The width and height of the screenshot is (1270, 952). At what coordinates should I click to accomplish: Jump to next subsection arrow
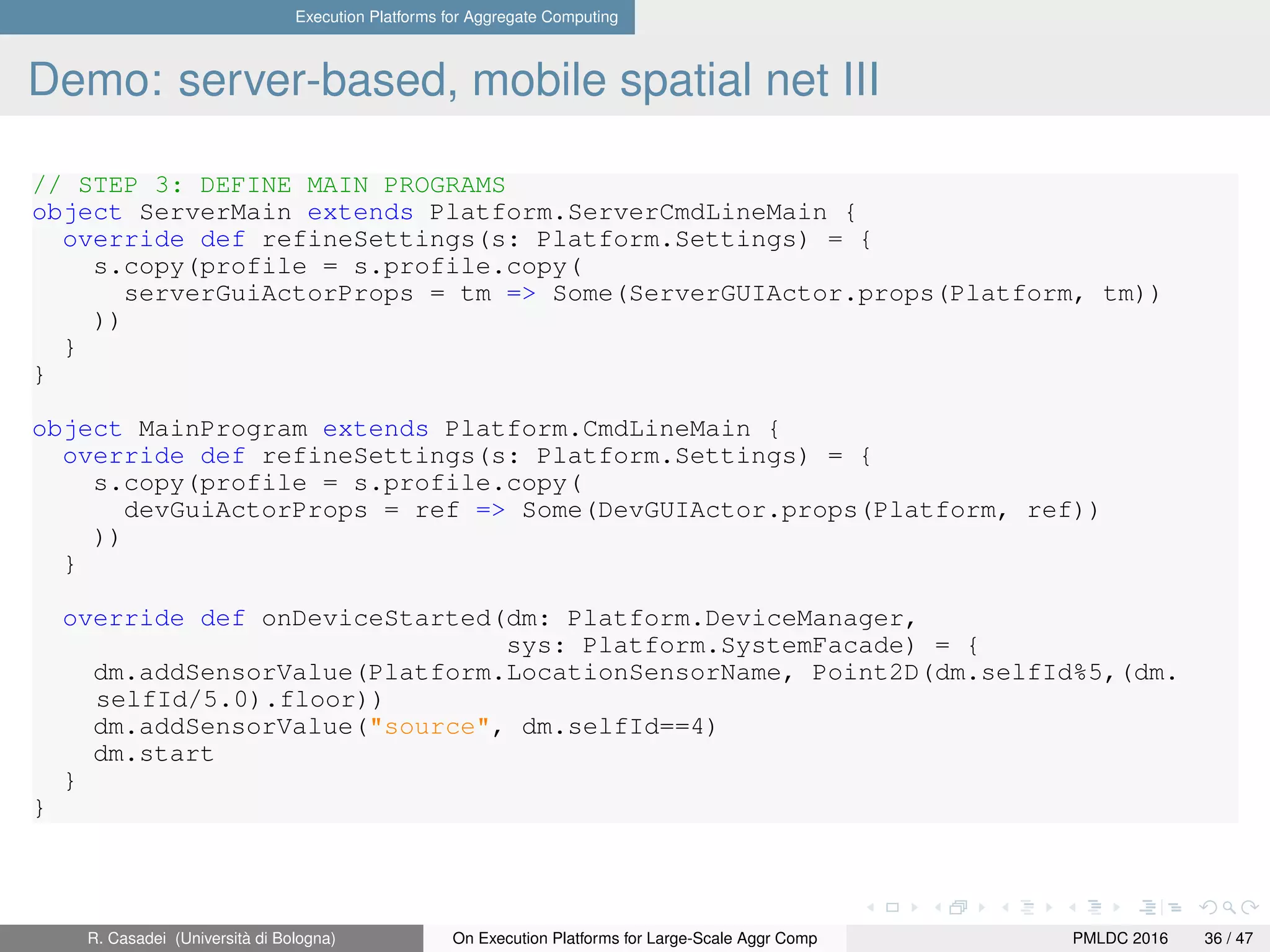tap(1049, 907)
